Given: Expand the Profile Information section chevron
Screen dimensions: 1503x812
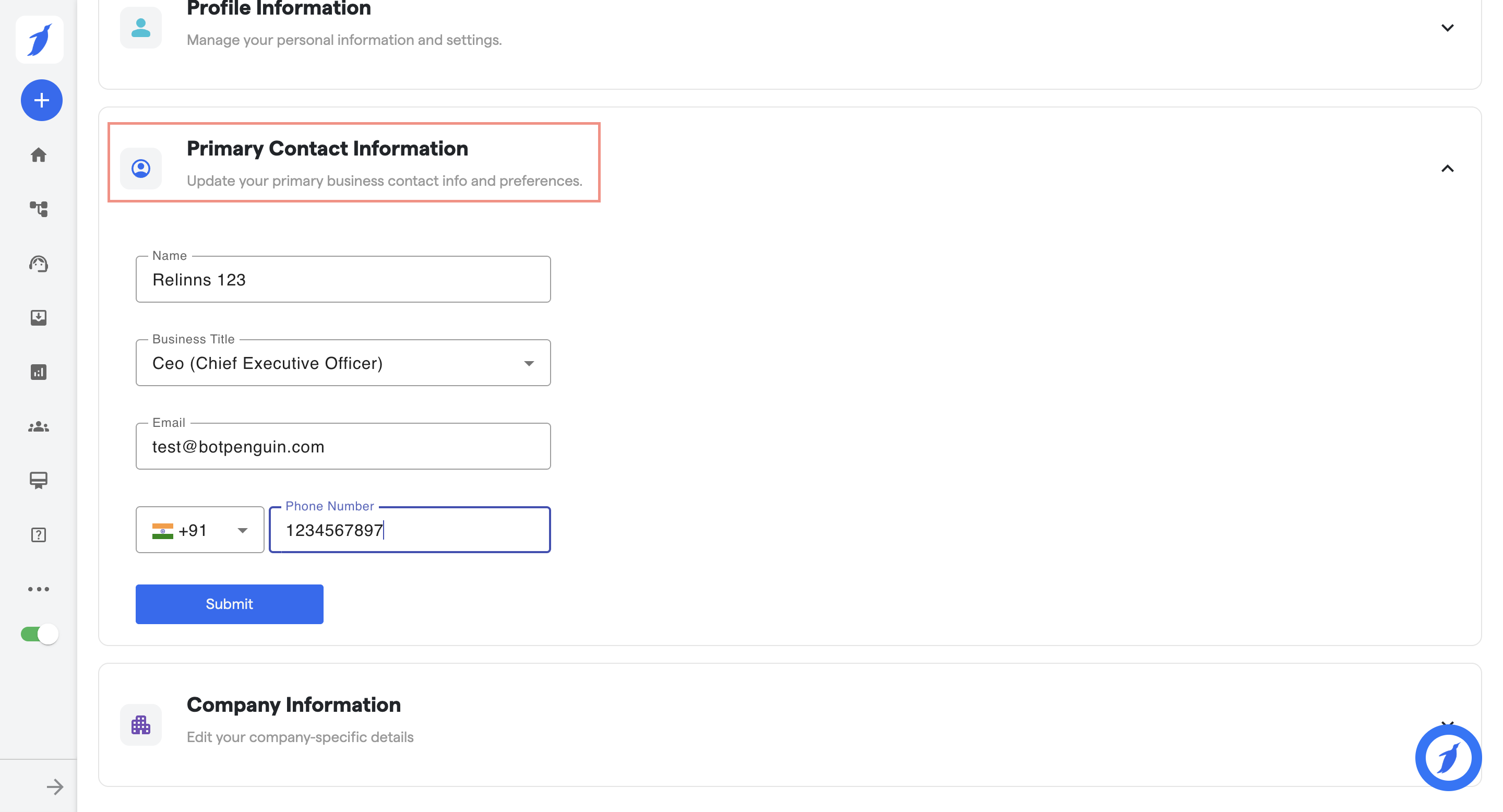Looking at the screenshot, I should 1447,28.
